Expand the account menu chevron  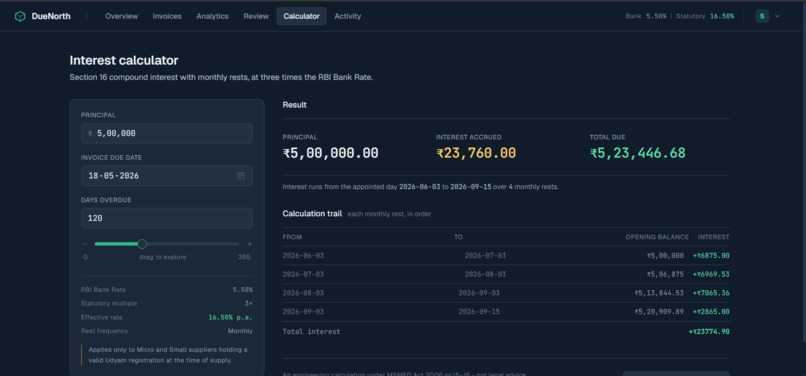(x=777, y=16)
